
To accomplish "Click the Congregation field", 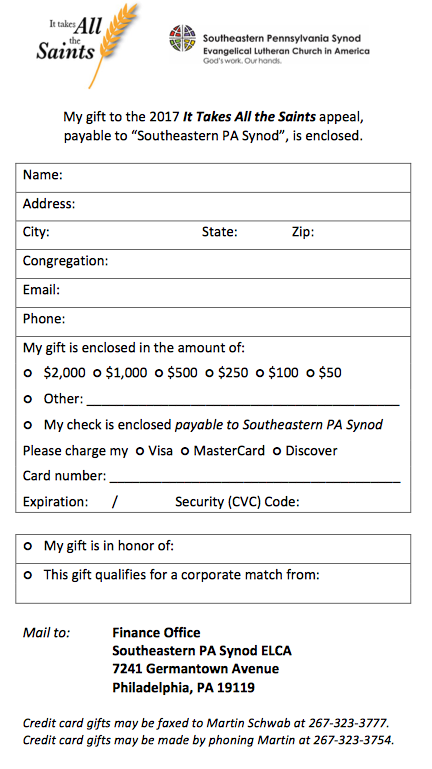I will click(x=213, y=264).
